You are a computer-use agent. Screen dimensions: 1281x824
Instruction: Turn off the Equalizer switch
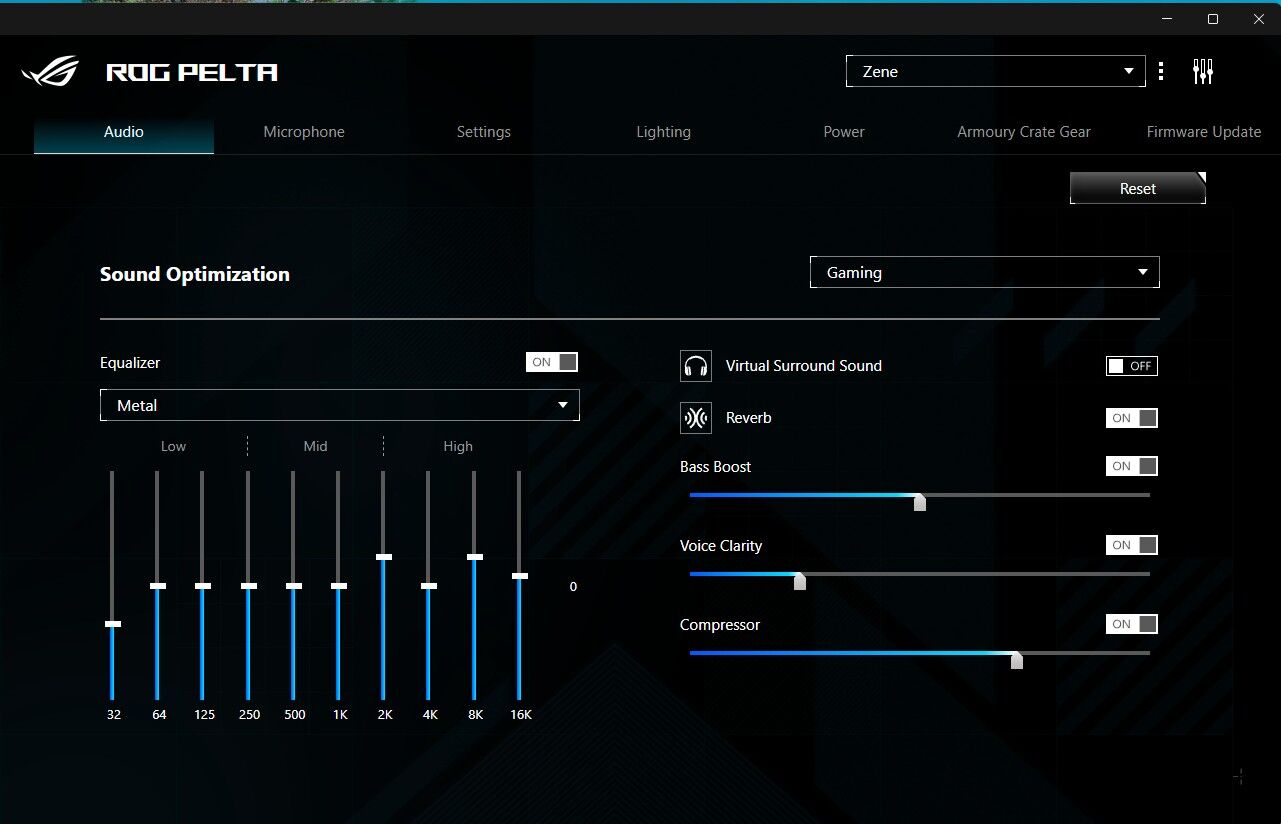coord(552,362)
